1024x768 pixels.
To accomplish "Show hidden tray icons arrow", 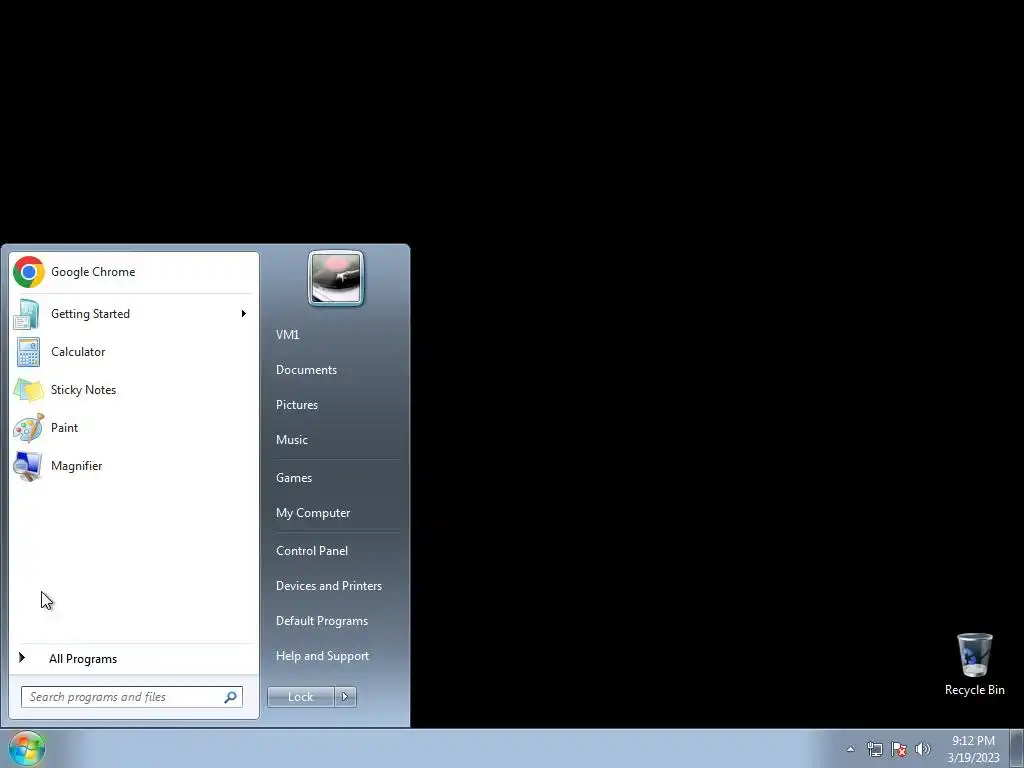I will click(850, 749).
